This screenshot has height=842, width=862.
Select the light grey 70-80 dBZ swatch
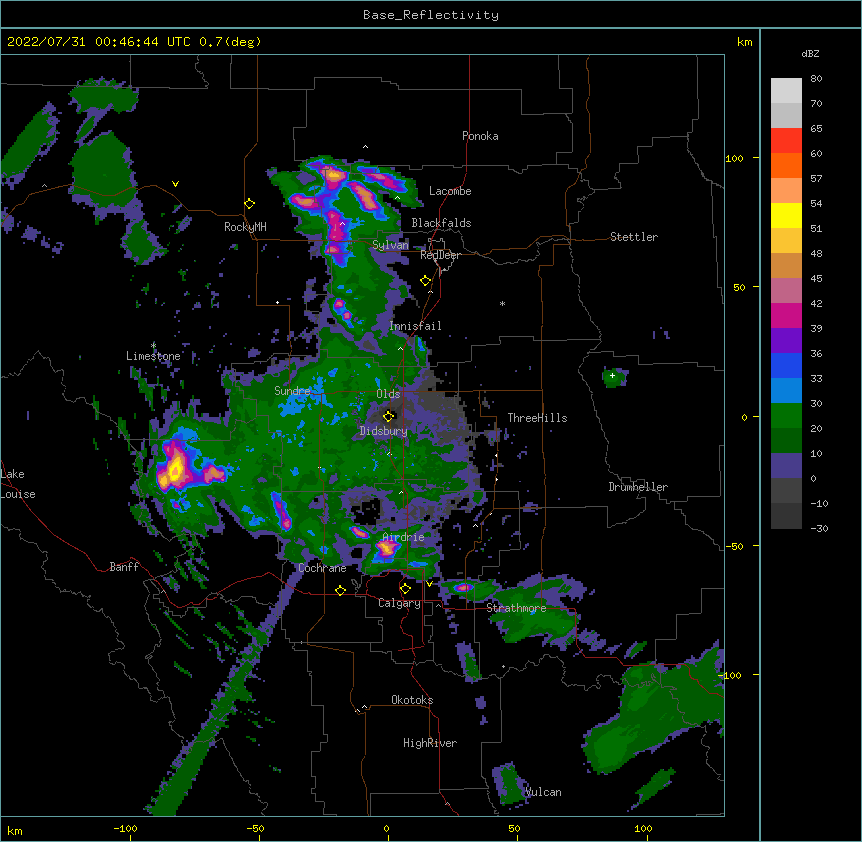click(786, 91)
